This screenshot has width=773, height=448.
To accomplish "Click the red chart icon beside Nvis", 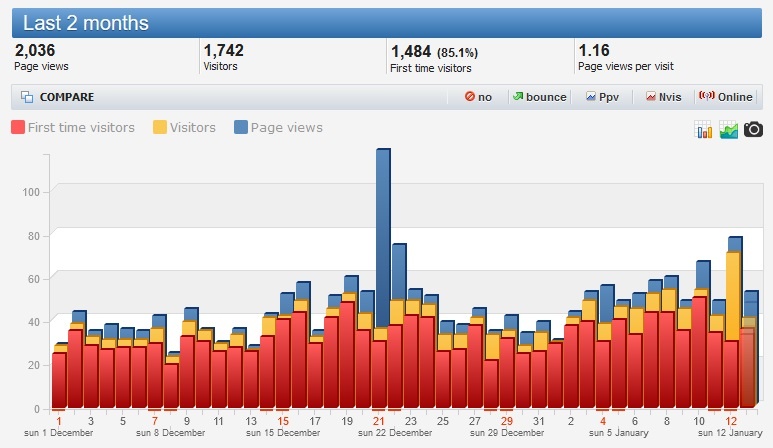I will pyautogui.click(x=651, y=97).
